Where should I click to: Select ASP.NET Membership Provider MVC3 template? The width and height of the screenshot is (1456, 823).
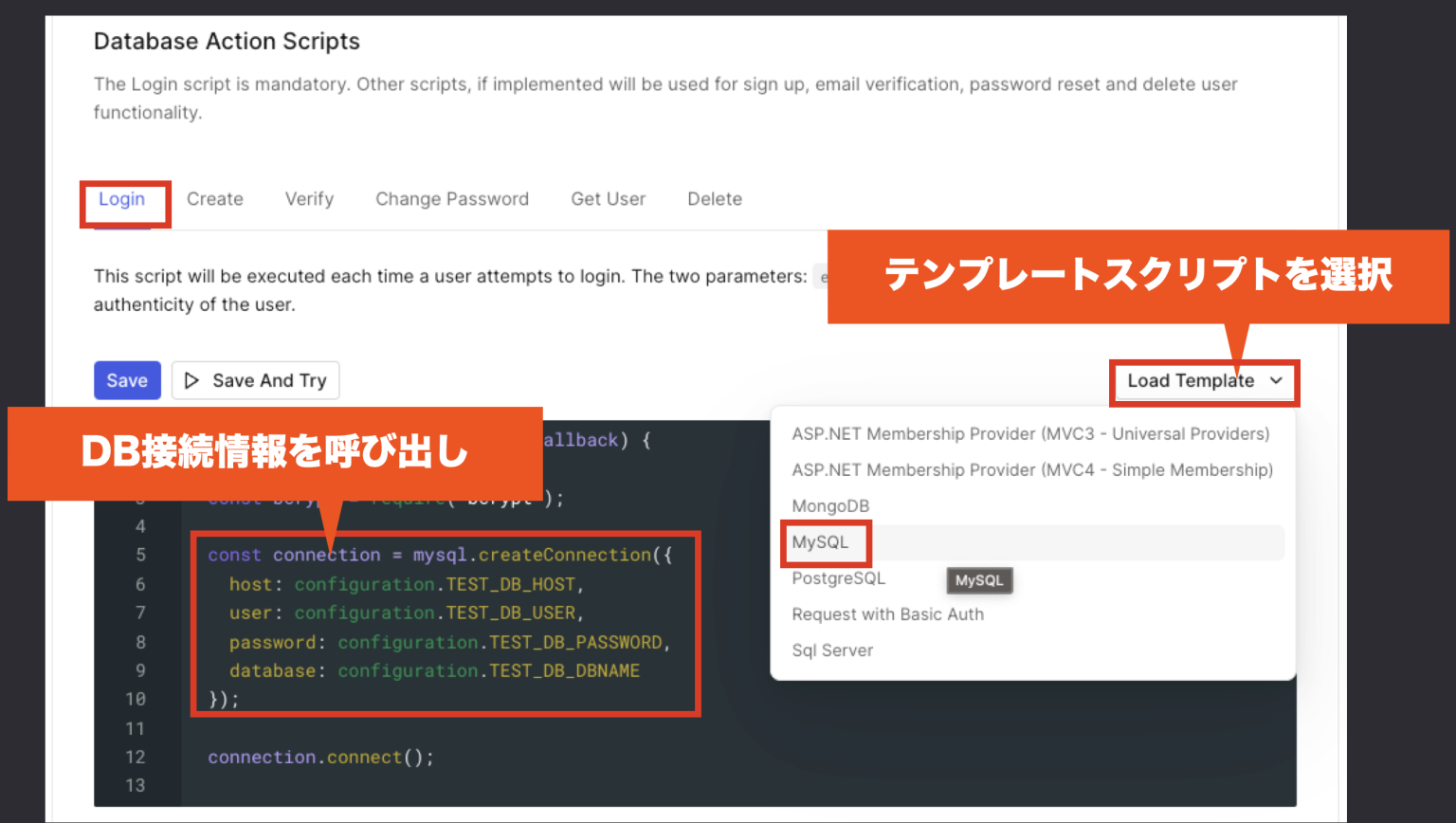pyautogui.click(x=1030, y=433)
